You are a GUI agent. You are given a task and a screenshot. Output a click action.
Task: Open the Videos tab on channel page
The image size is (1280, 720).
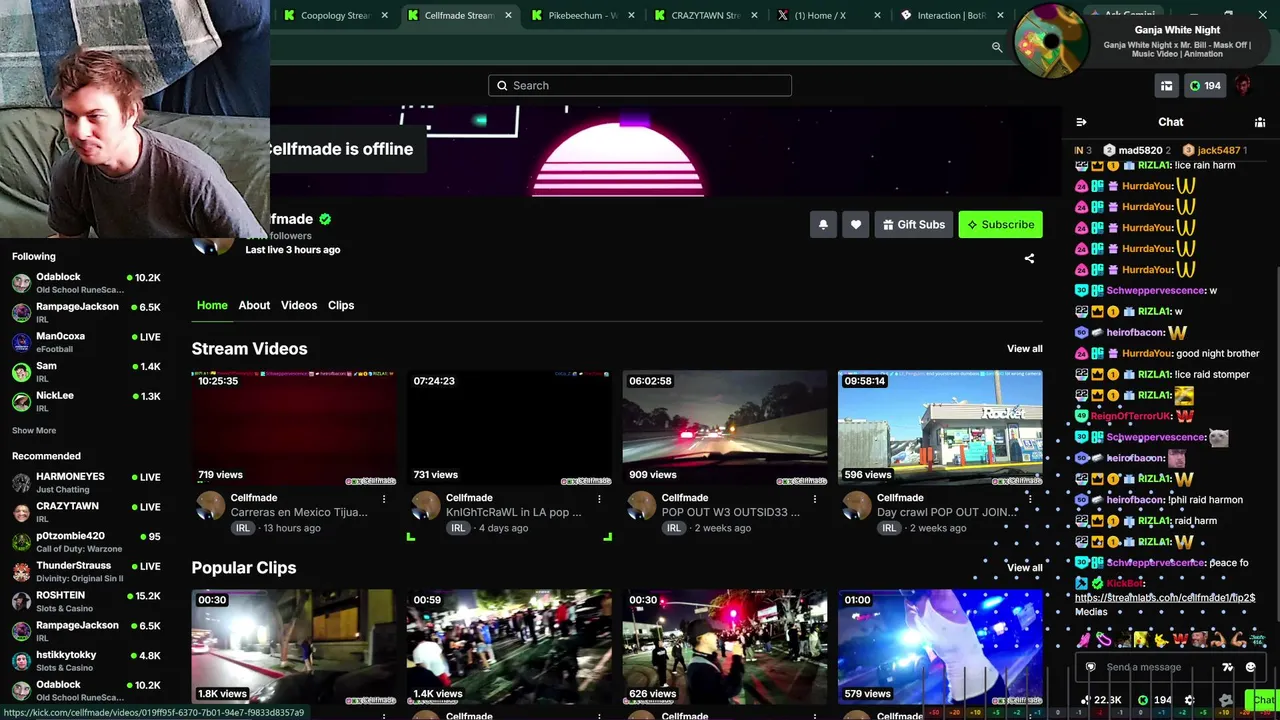tap(299, 305)
